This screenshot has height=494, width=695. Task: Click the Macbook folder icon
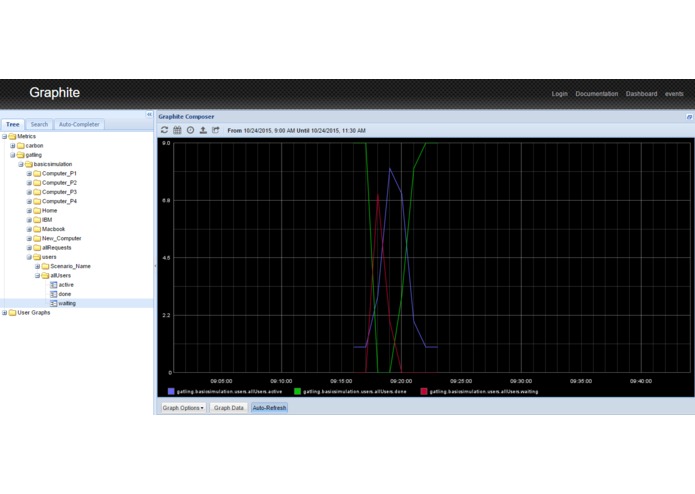[x=37, y=229]
